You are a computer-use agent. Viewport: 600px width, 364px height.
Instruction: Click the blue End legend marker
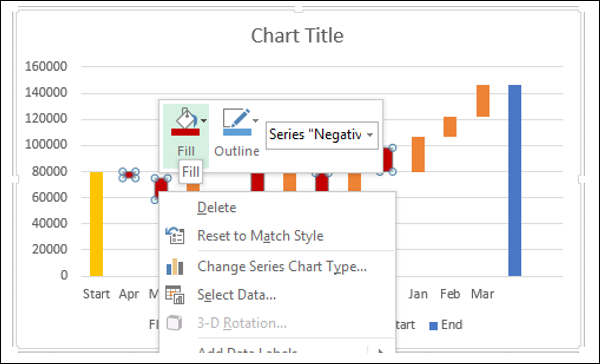[433, 325]
